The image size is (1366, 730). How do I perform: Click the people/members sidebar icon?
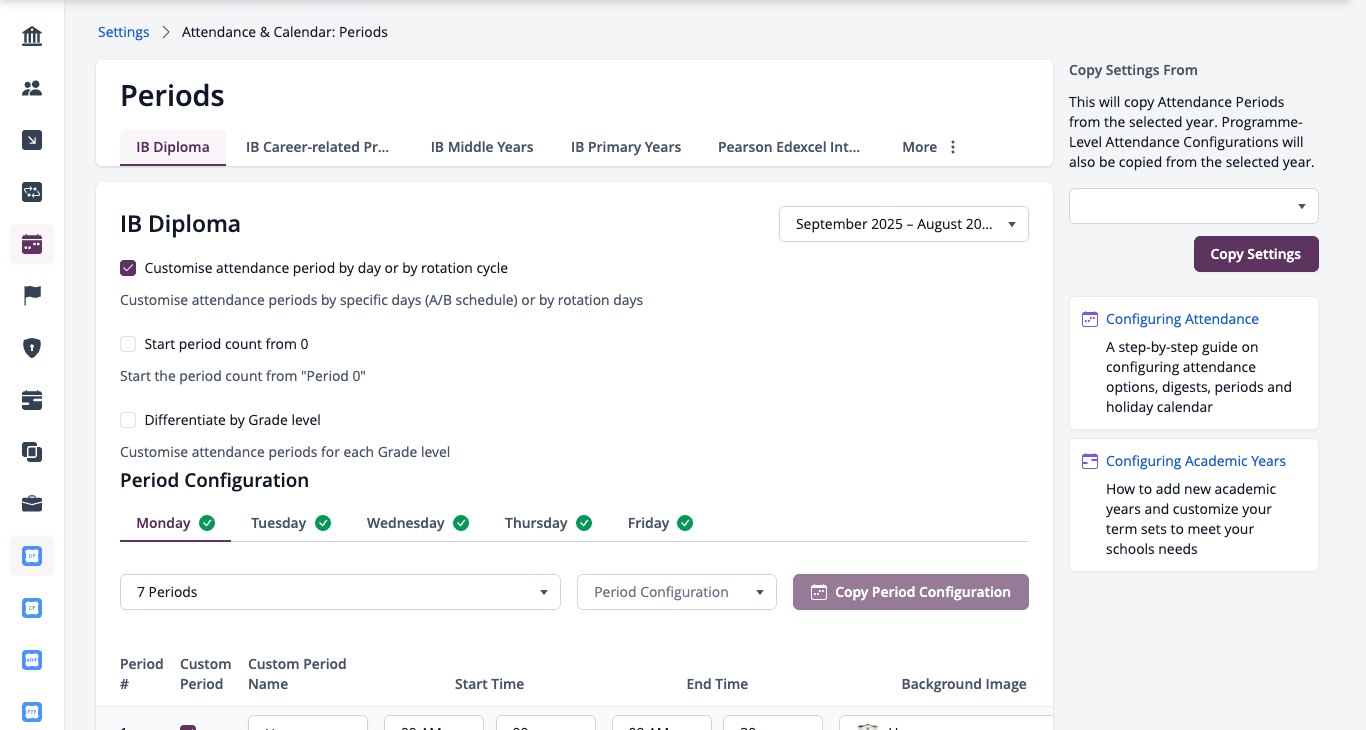32,89
